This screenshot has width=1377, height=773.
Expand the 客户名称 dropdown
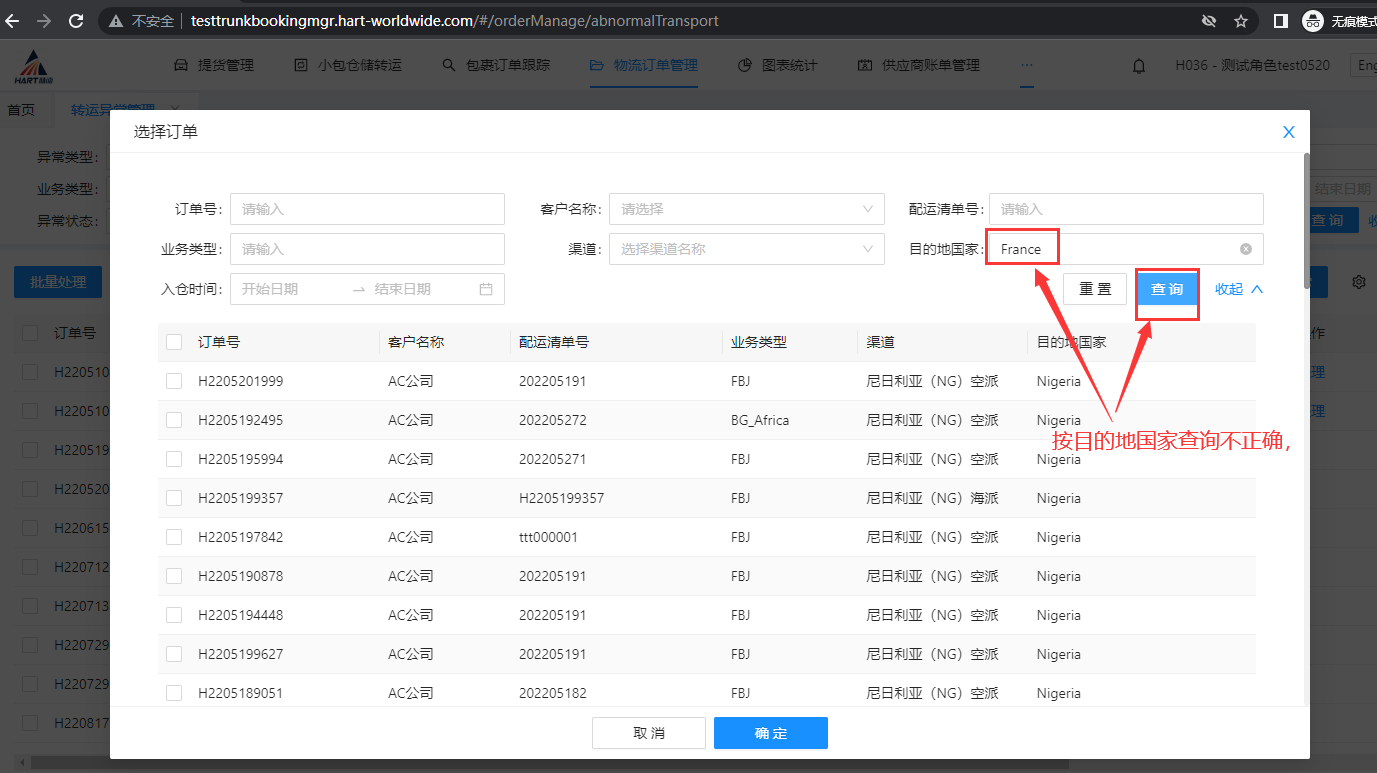pyautogui.click(x=746, y=209)
